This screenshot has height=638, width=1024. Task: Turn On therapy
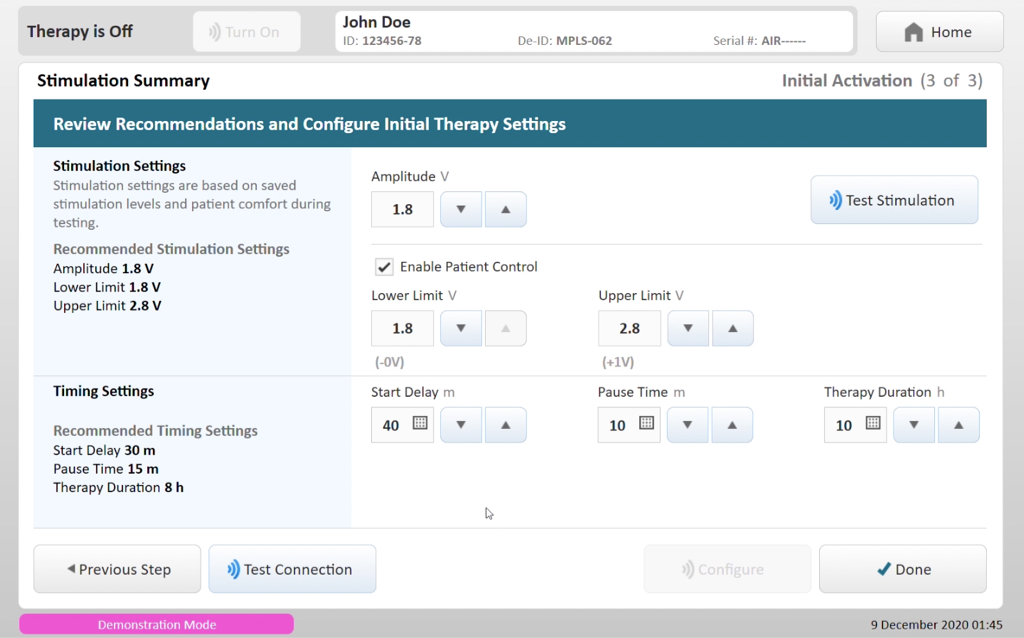click(x=247, y=31)
